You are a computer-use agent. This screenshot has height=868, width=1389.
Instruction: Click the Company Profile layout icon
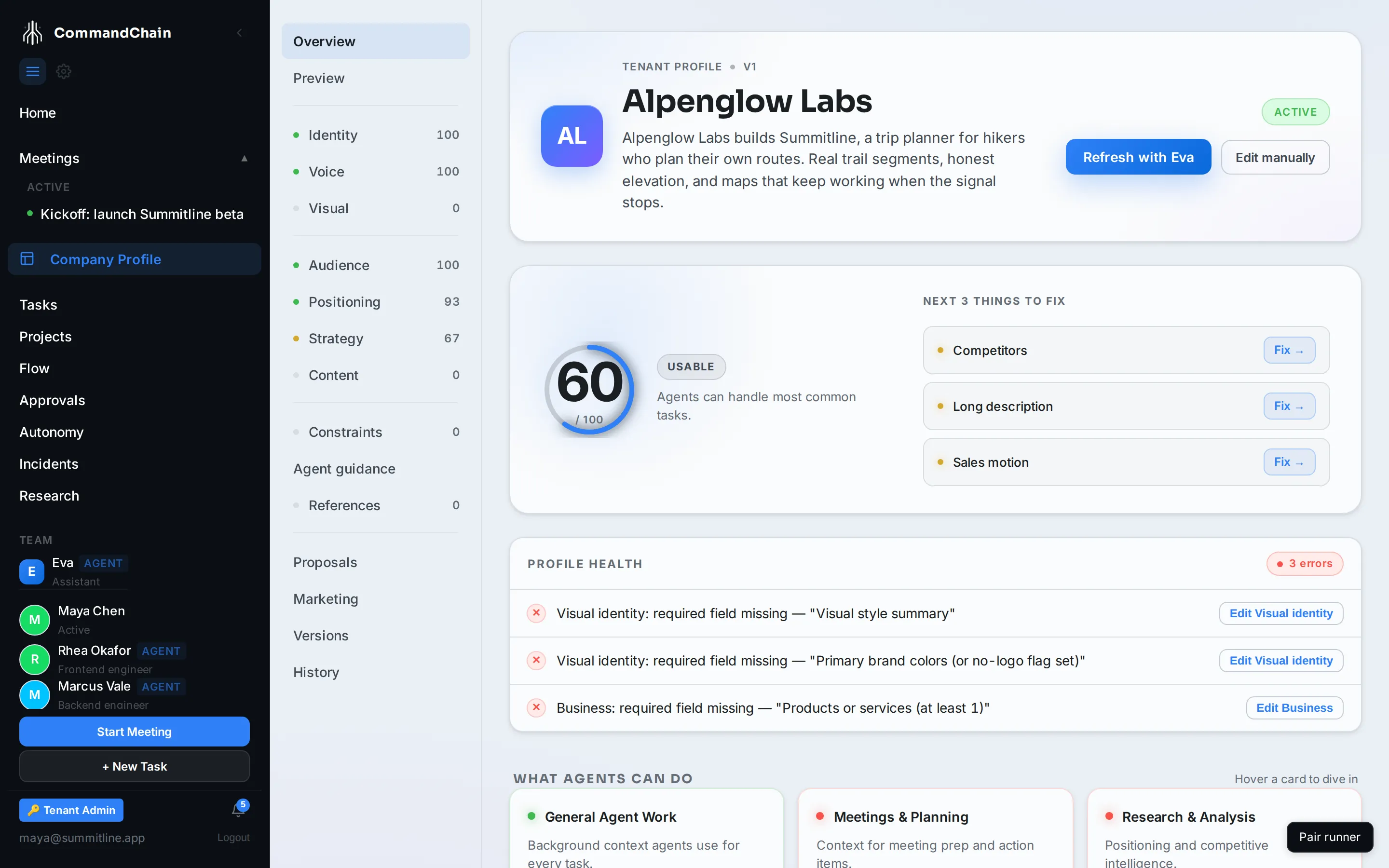(27, 259)
